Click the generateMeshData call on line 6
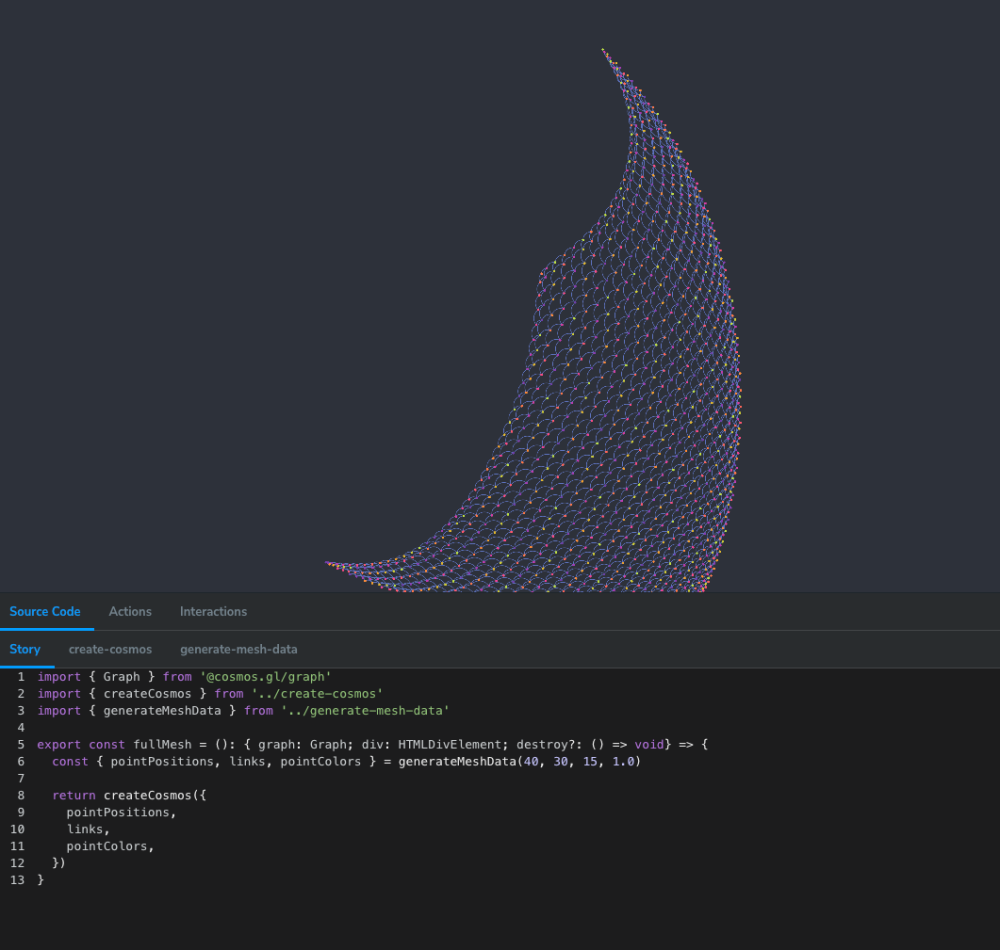Image resolution: width=1000 pixels, height=950 pixels. pyautogui.click(x=457, y=761)
